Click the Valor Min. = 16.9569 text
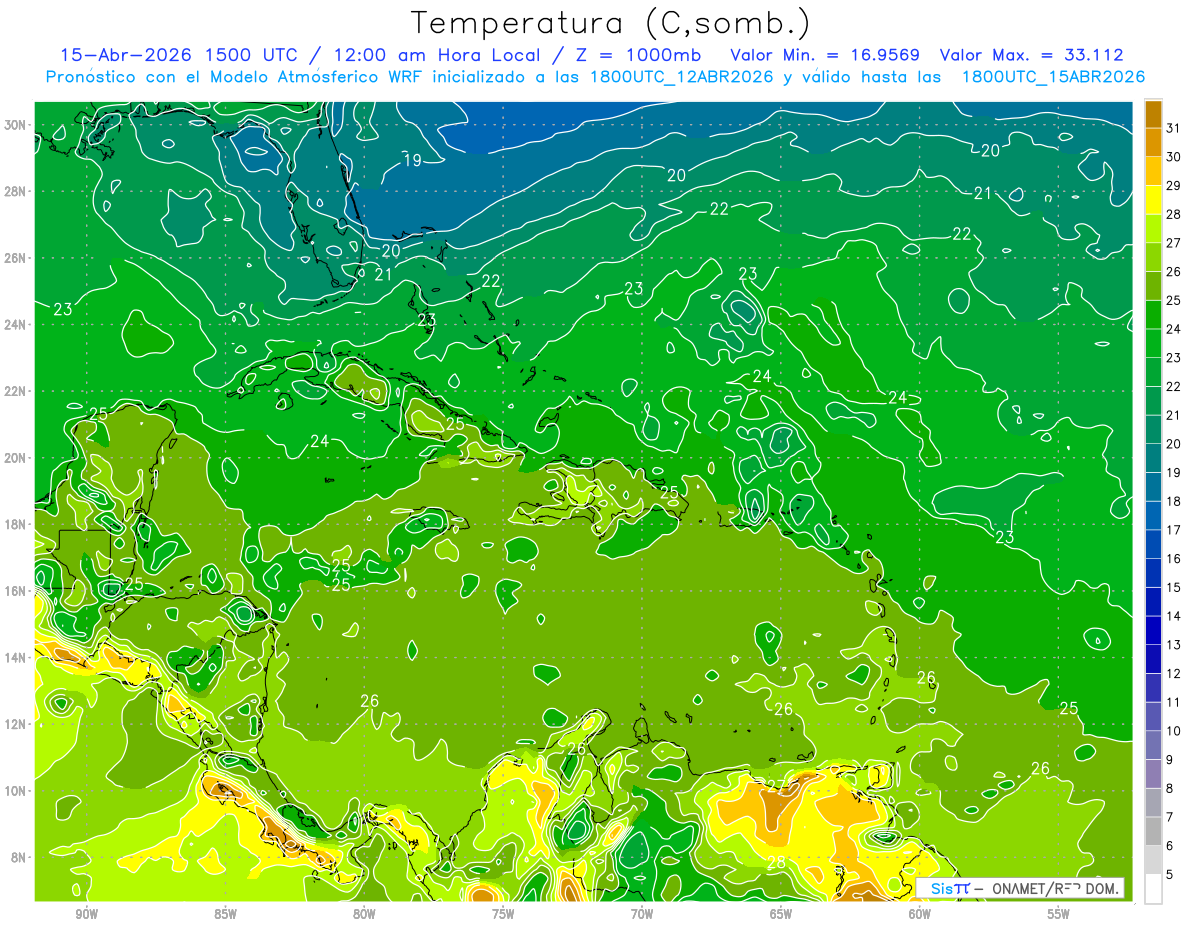Viewport: 1200px width, 927px height. coord(825,55)
